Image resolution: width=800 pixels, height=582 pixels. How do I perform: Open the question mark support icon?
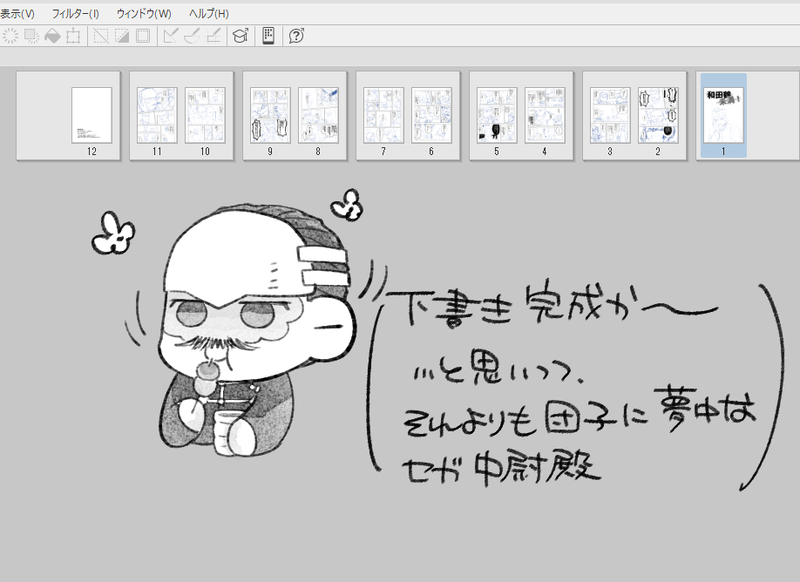[x=296, y=36]
